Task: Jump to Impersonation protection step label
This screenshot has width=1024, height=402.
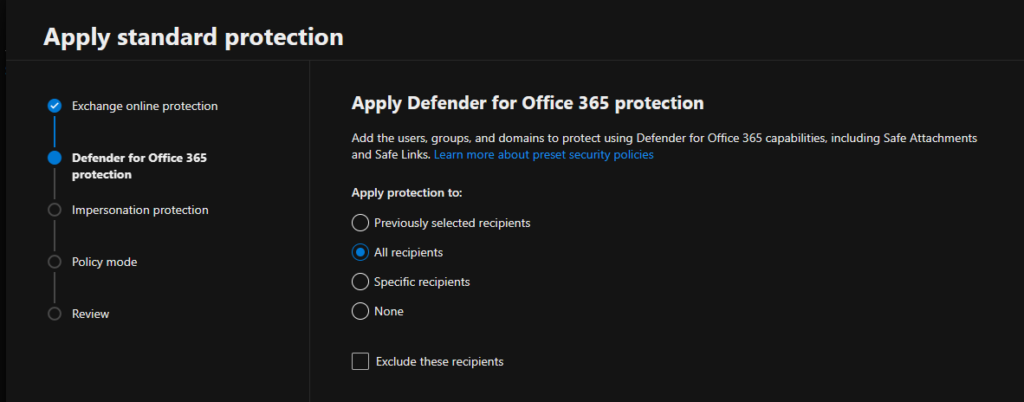Action: [x=140, y=210]
